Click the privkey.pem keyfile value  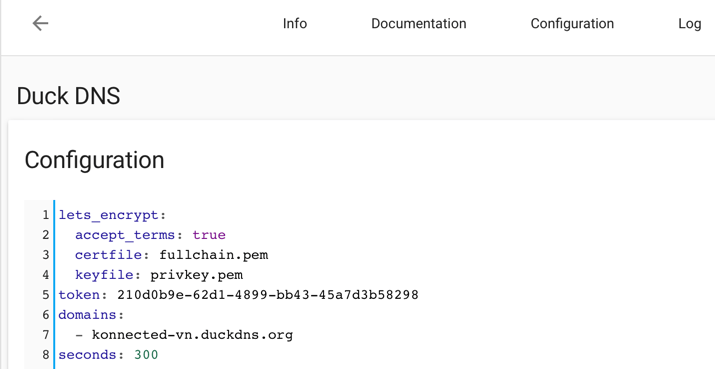tap(197, 275)
